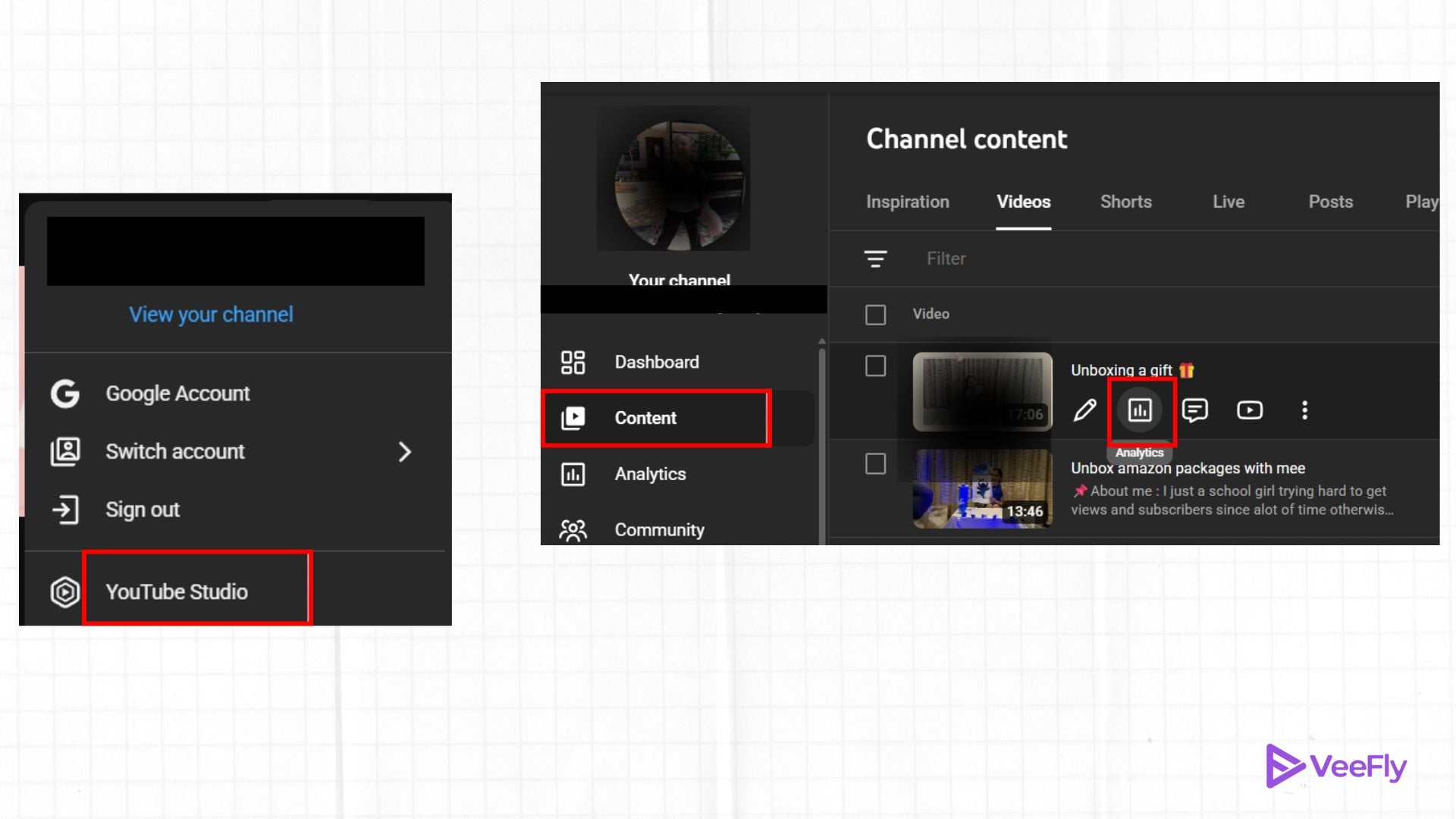Click the Analytics icon under Unboxing a gift

click(1139, 410)
